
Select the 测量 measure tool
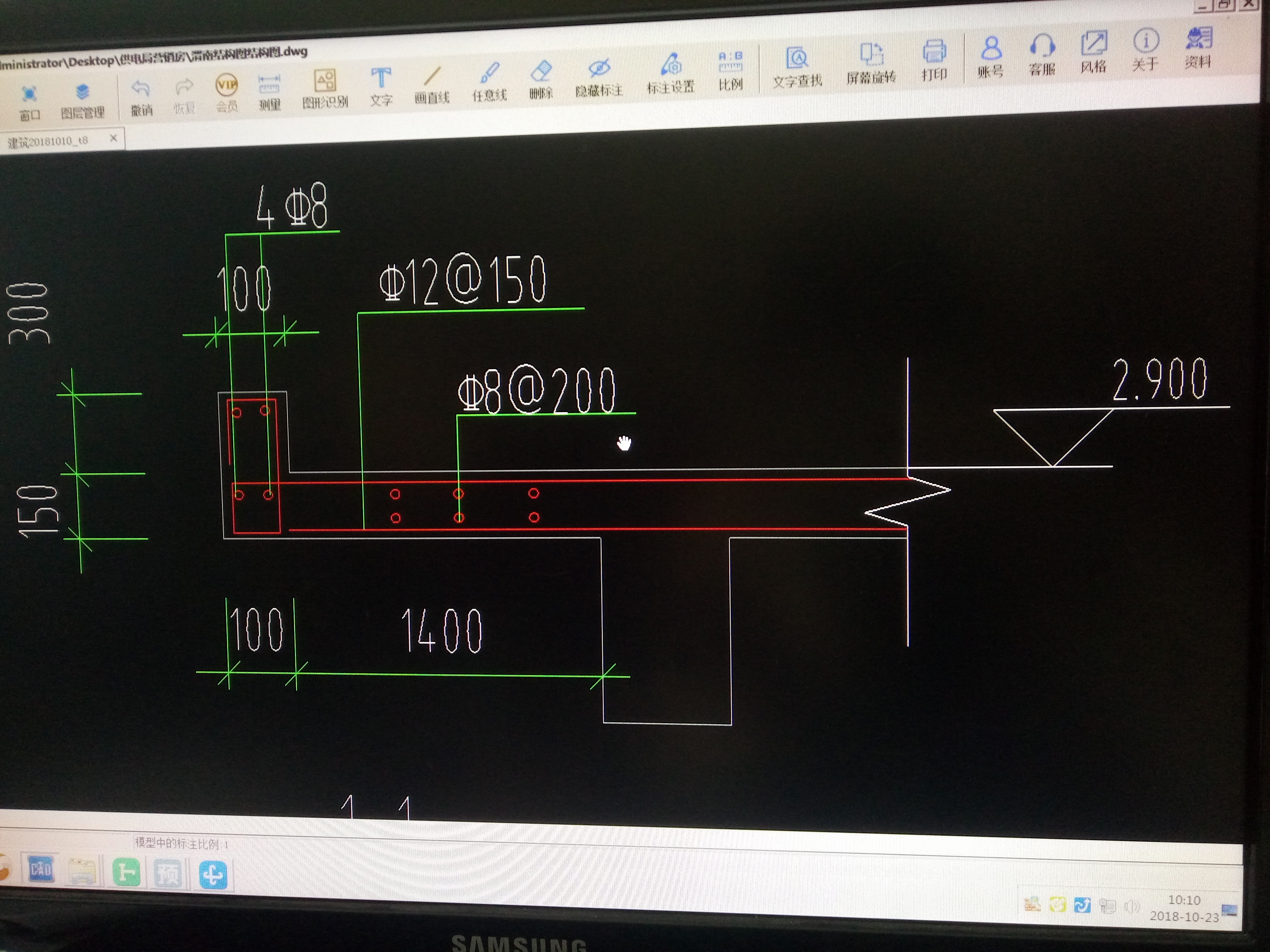pyautogui.click(x=269, y=92)
